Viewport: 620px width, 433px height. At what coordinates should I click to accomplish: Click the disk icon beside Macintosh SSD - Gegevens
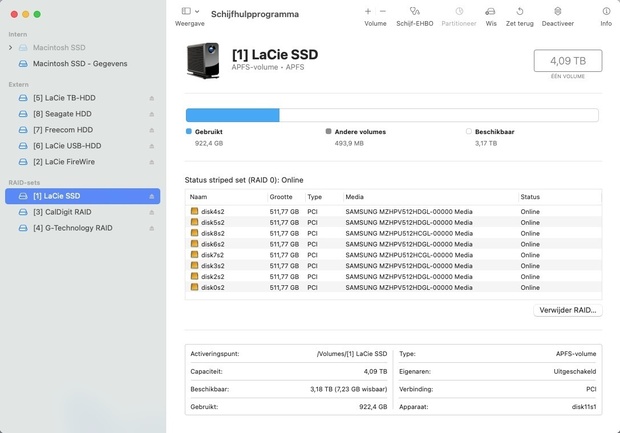click(x=23, y=64)
